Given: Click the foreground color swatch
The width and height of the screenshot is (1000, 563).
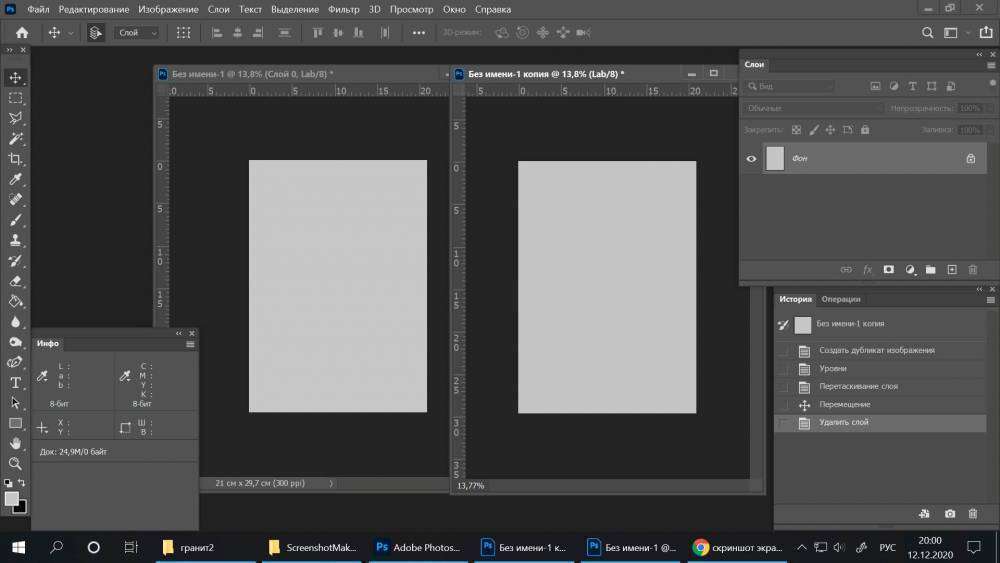Looking at the screenshot, I should pos(11,498).
